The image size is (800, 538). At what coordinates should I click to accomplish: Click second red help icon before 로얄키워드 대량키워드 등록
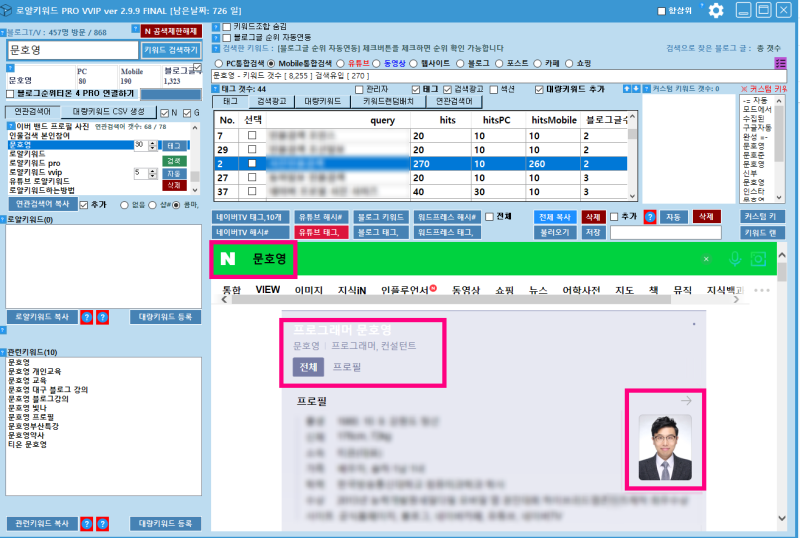click(103, 317)
